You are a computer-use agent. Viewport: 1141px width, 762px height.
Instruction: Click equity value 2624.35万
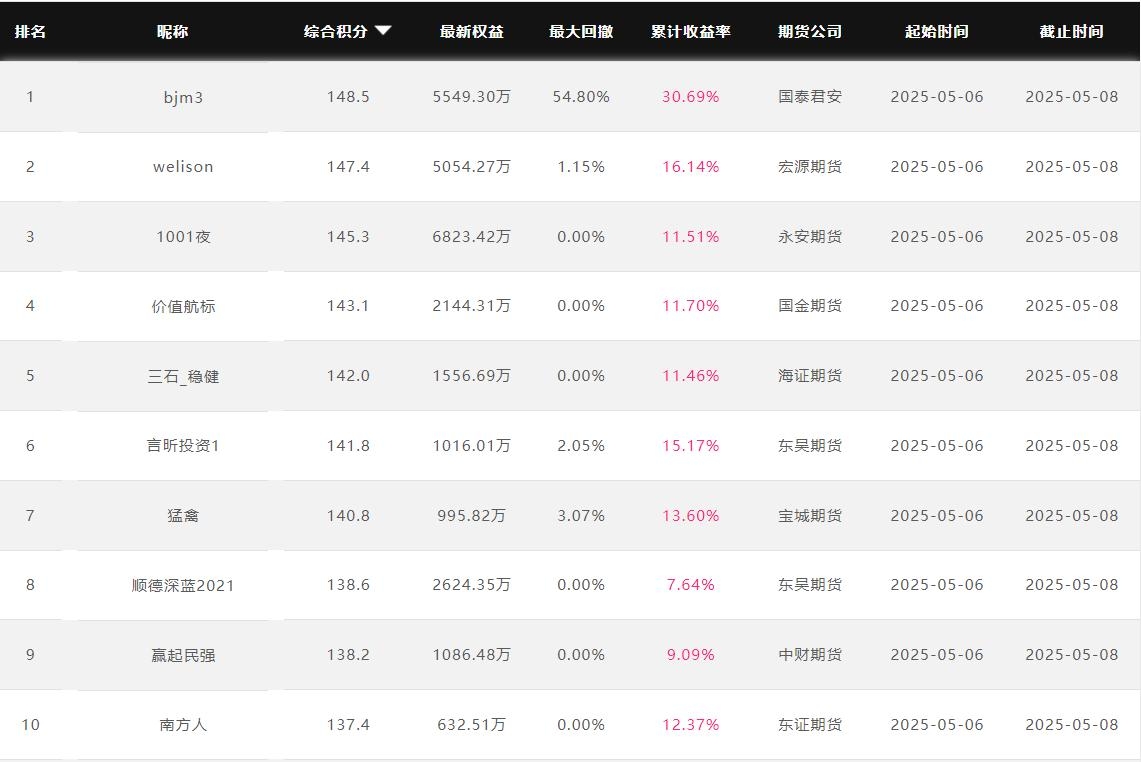tap(472, 584)
